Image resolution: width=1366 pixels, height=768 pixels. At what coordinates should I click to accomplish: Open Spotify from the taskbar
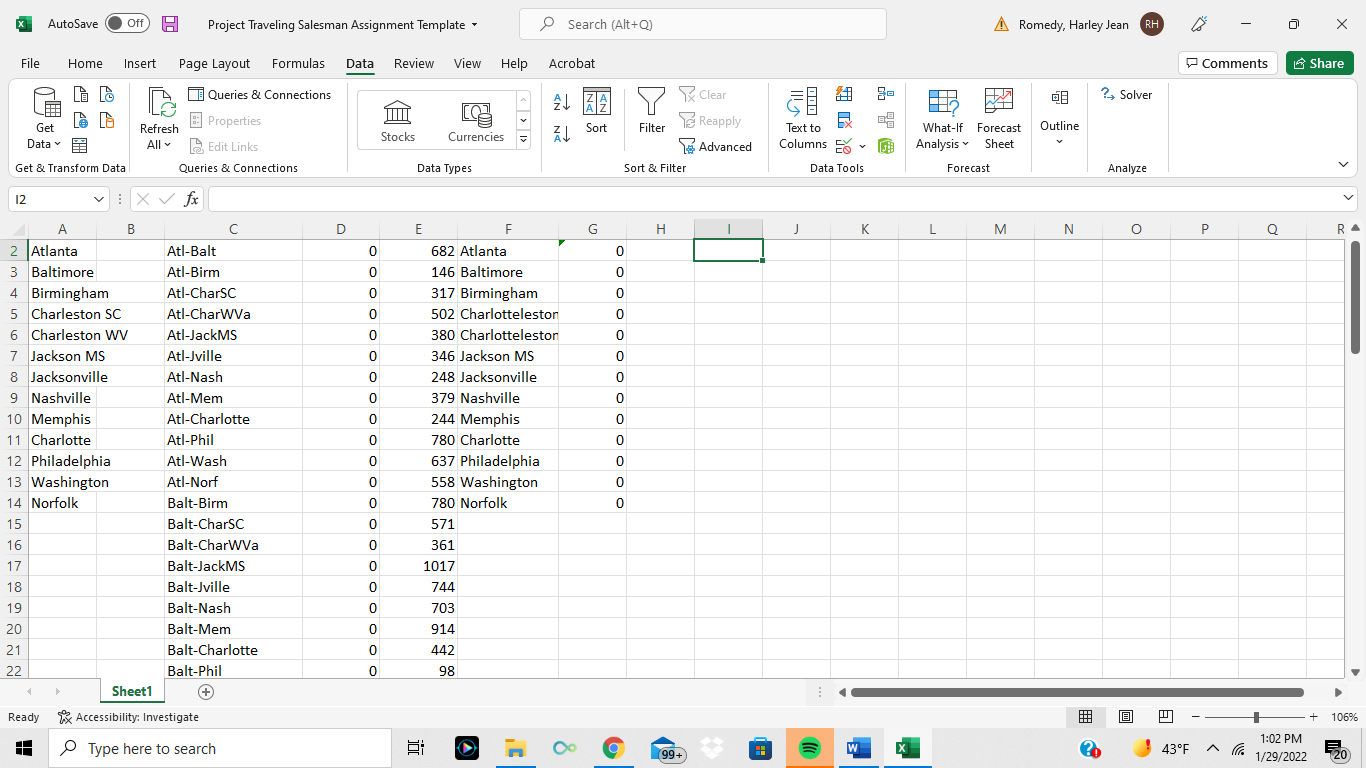click(810, 748)
